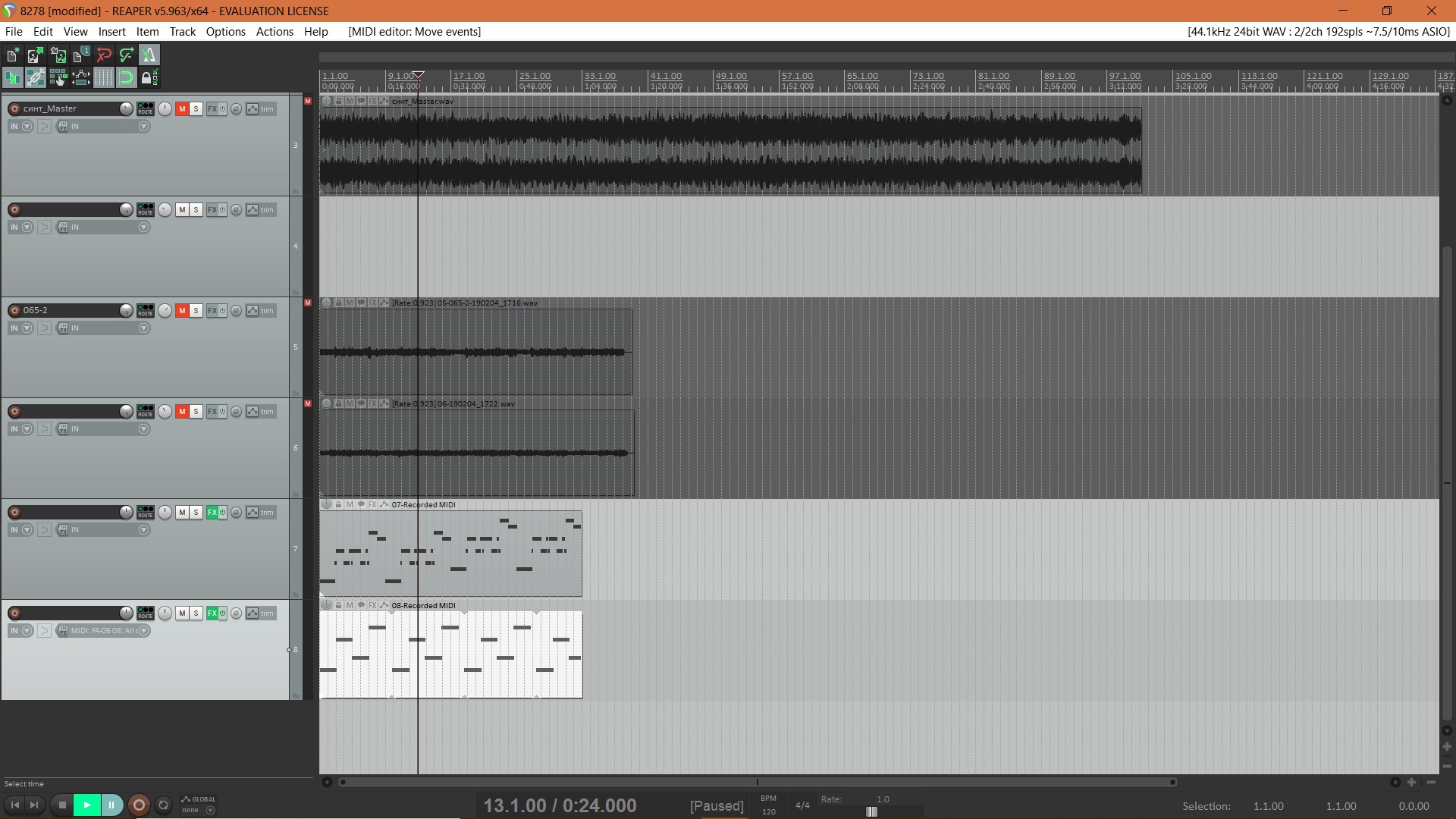Toggle the metronome icon
Screen dimensions: 1456x819
149,55
